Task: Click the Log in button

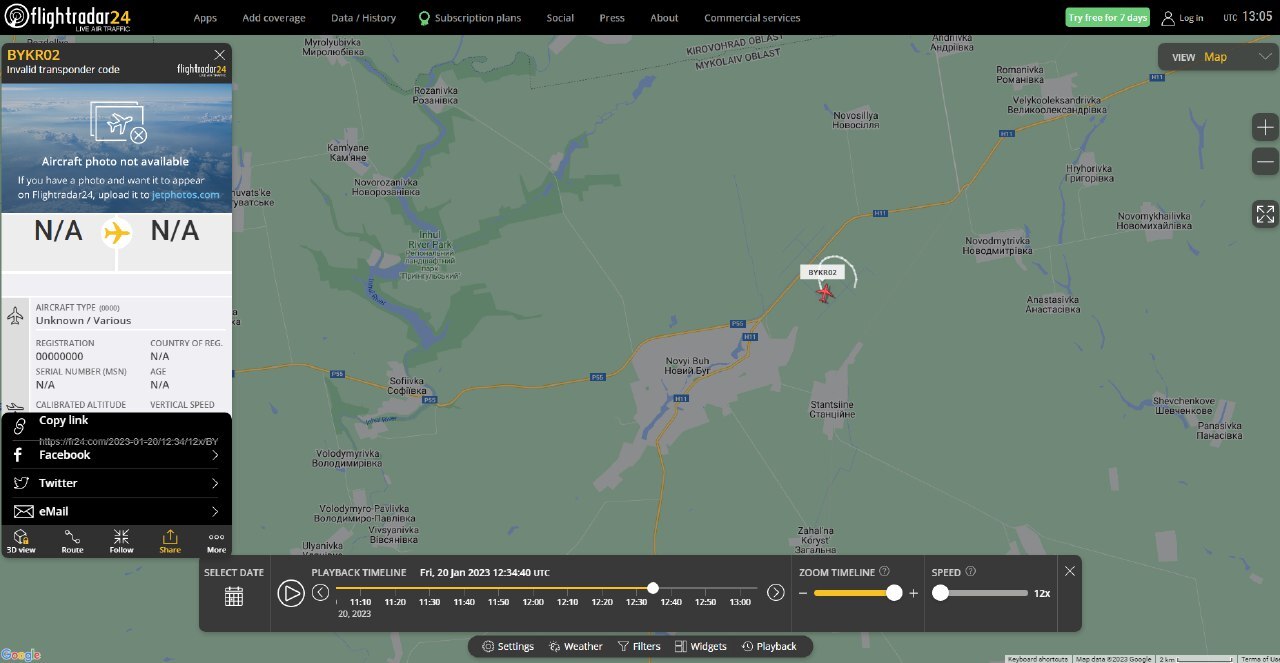Action: click(x=1182, y=18)
